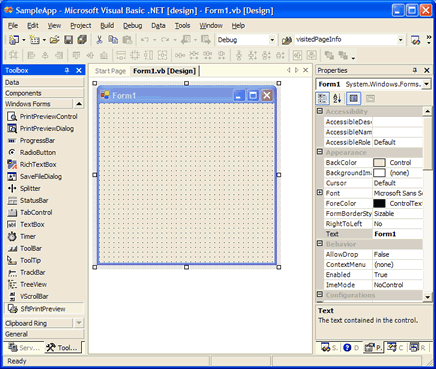Click the Save All toolbar icon

pyautogui.click(x=82, y=40)
